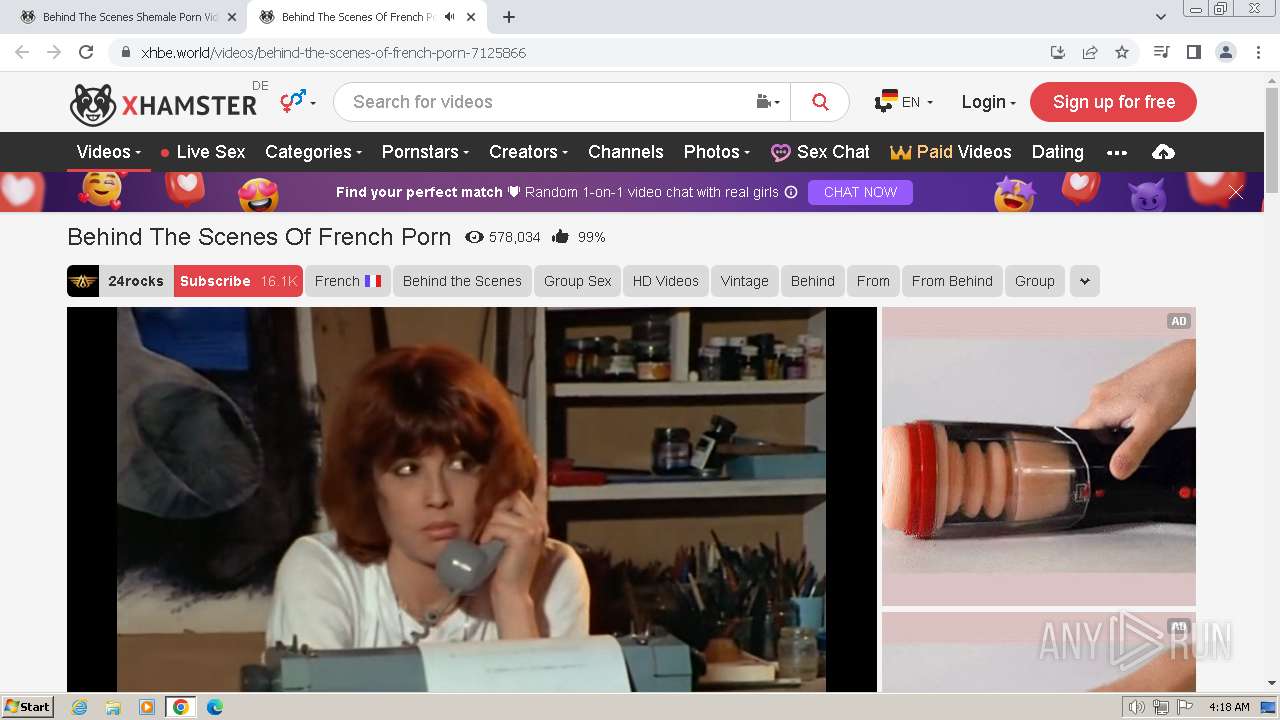Select the Vintage tag
Viewport: 1280px width, 720px height.
click(745, 281)
